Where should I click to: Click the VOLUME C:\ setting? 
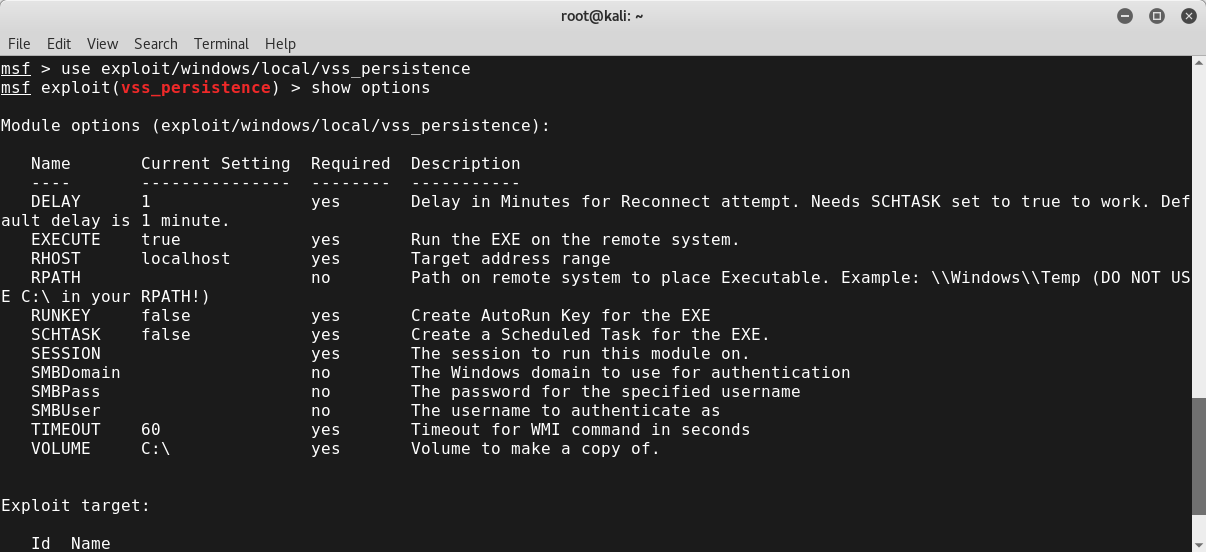pos(156,449)
